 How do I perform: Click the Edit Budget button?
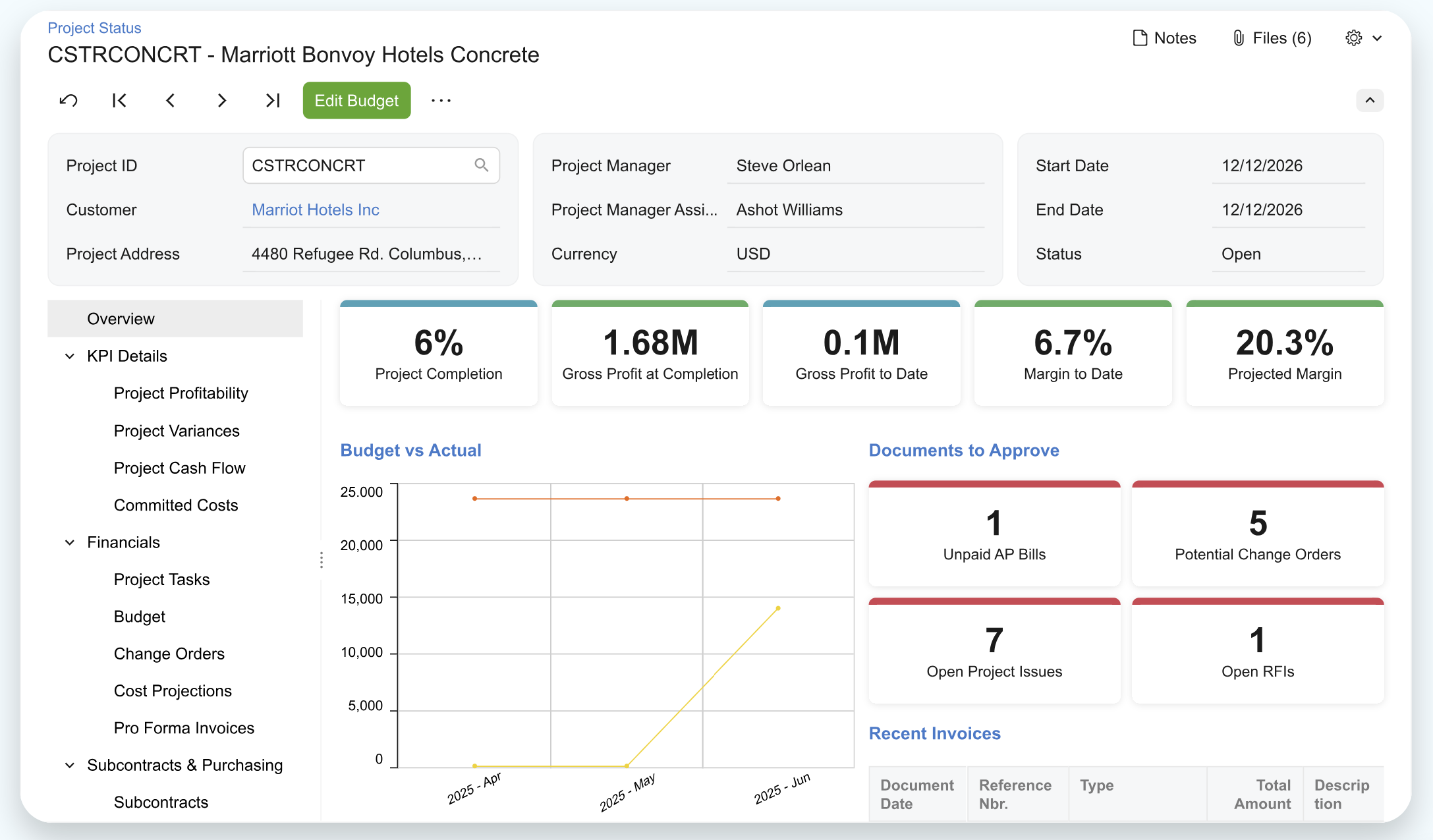[356, 101]
